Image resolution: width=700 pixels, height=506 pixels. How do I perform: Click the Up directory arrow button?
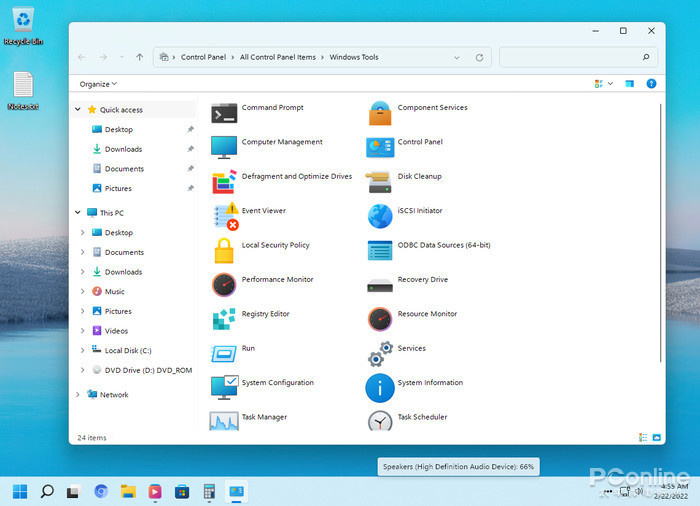(x=139, y=57)
